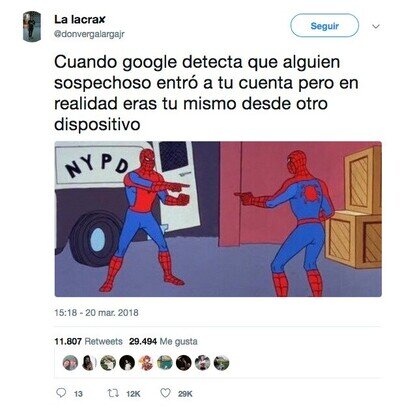The image size is (400, 411).
Task: Click the fifth liker avatar in row
Action: click(146, 363)
